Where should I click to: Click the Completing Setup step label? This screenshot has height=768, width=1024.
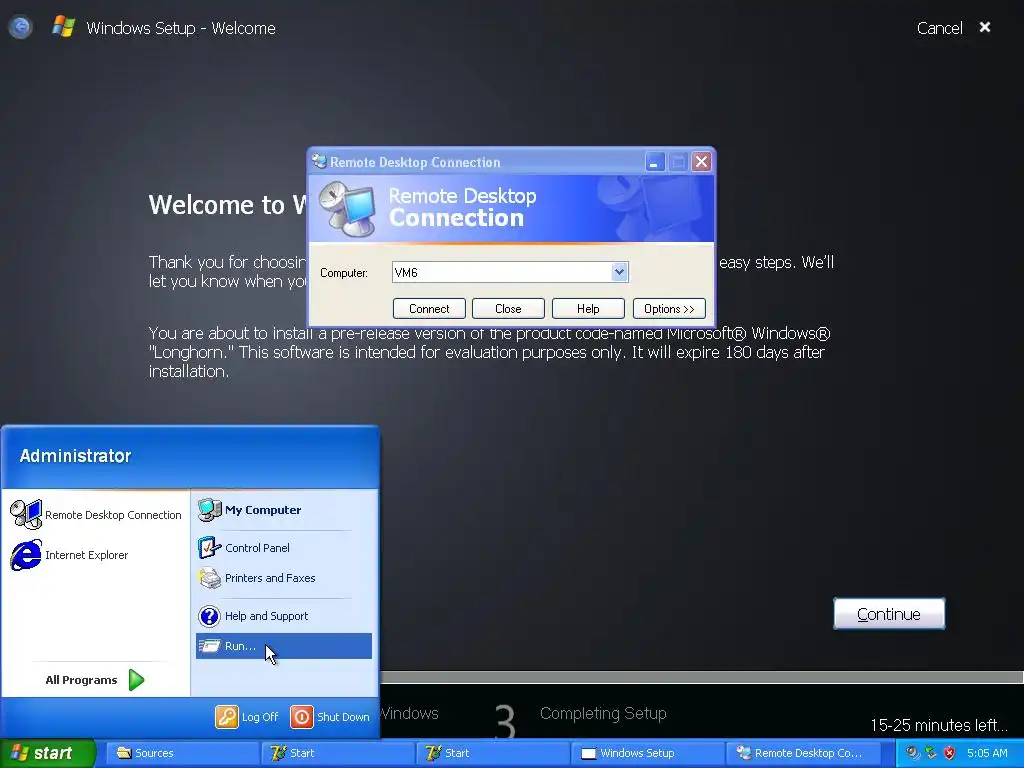point(603,713)
